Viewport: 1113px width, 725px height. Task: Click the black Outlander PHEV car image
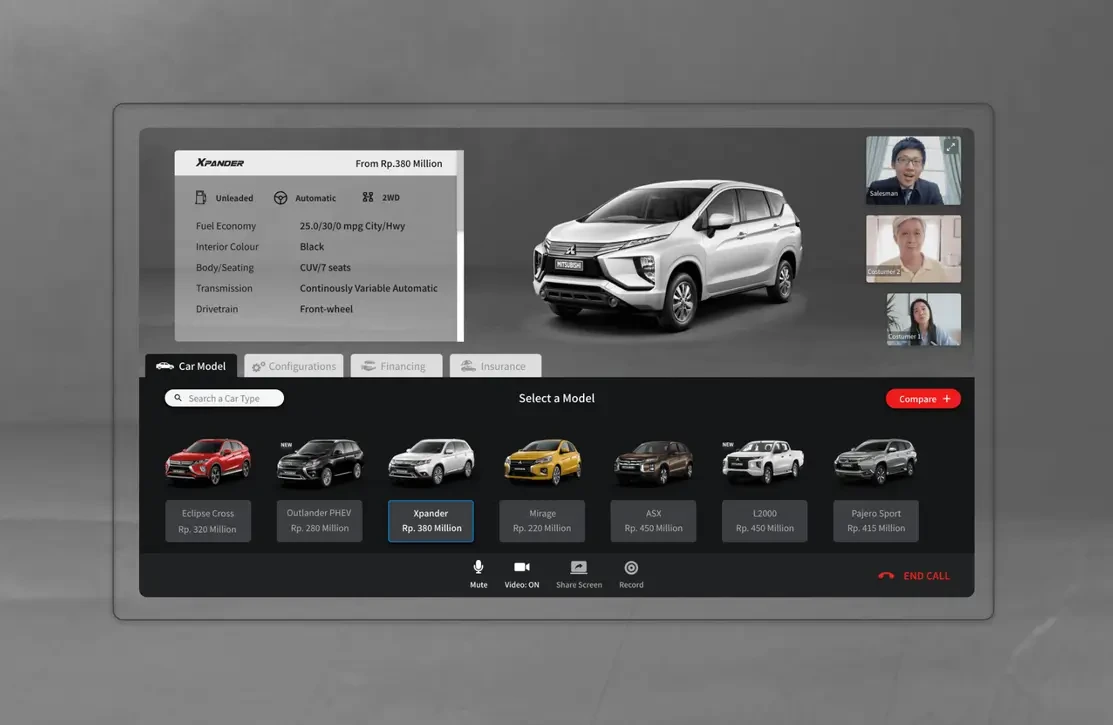click(x=320, y=463)
